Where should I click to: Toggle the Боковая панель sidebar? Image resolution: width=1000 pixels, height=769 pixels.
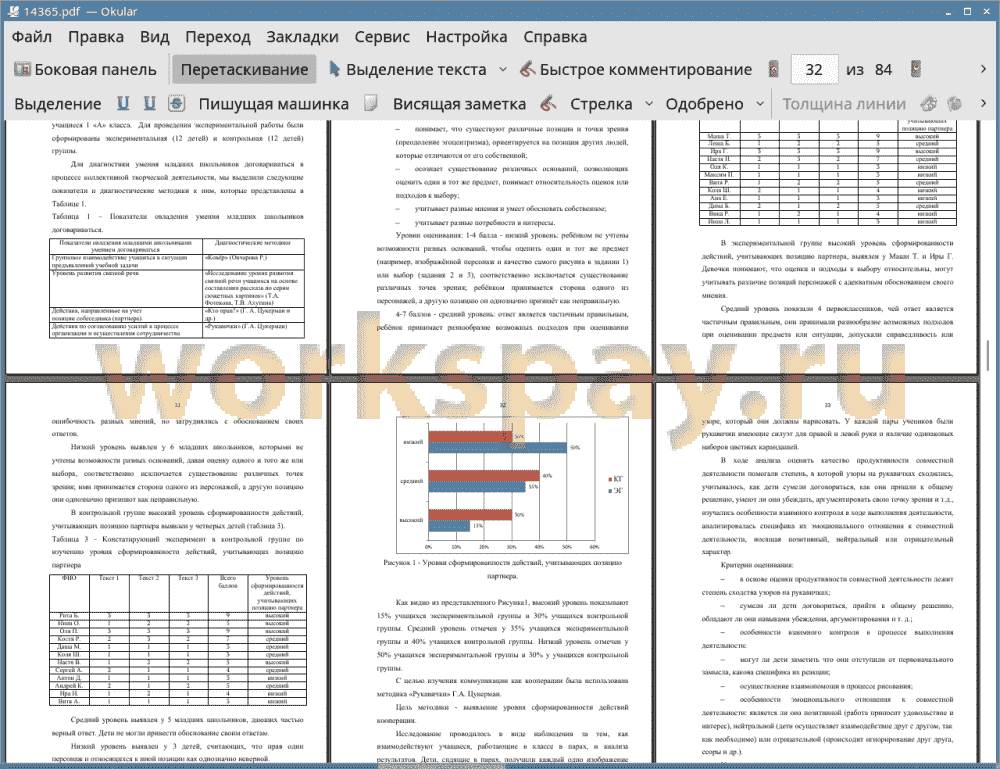[x=85, y=70]
